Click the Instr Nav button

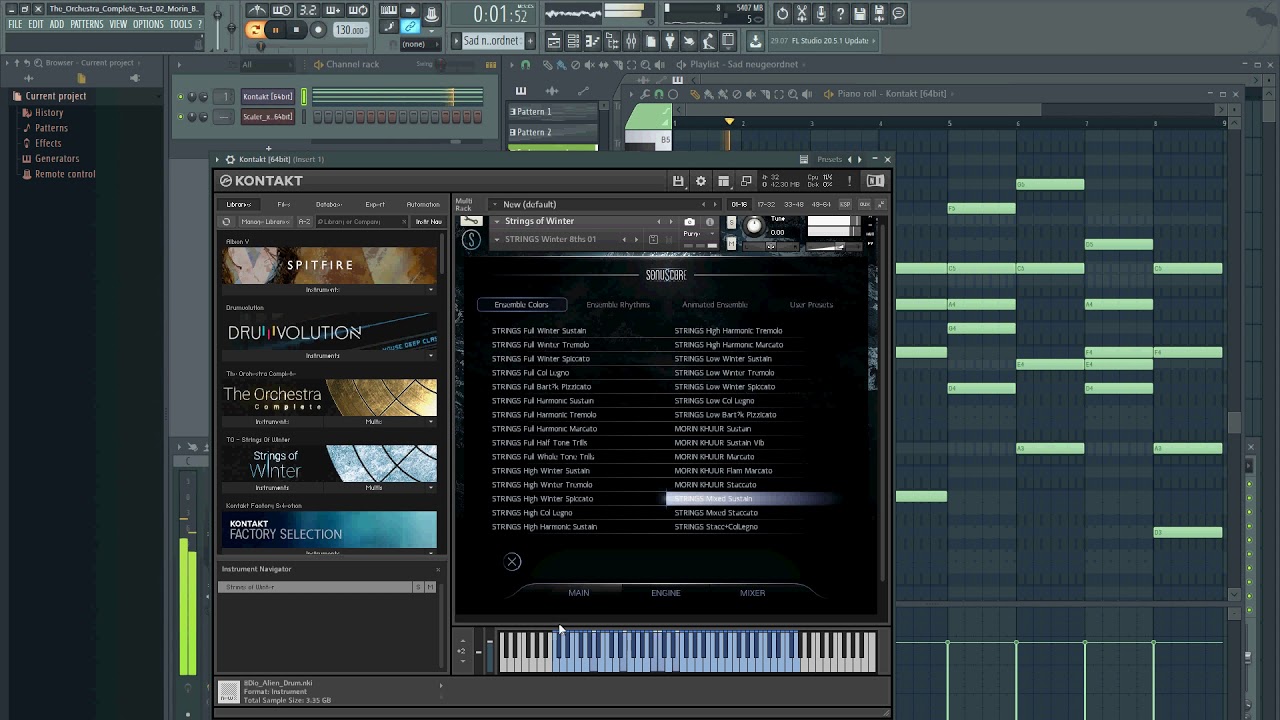(428, 221)
